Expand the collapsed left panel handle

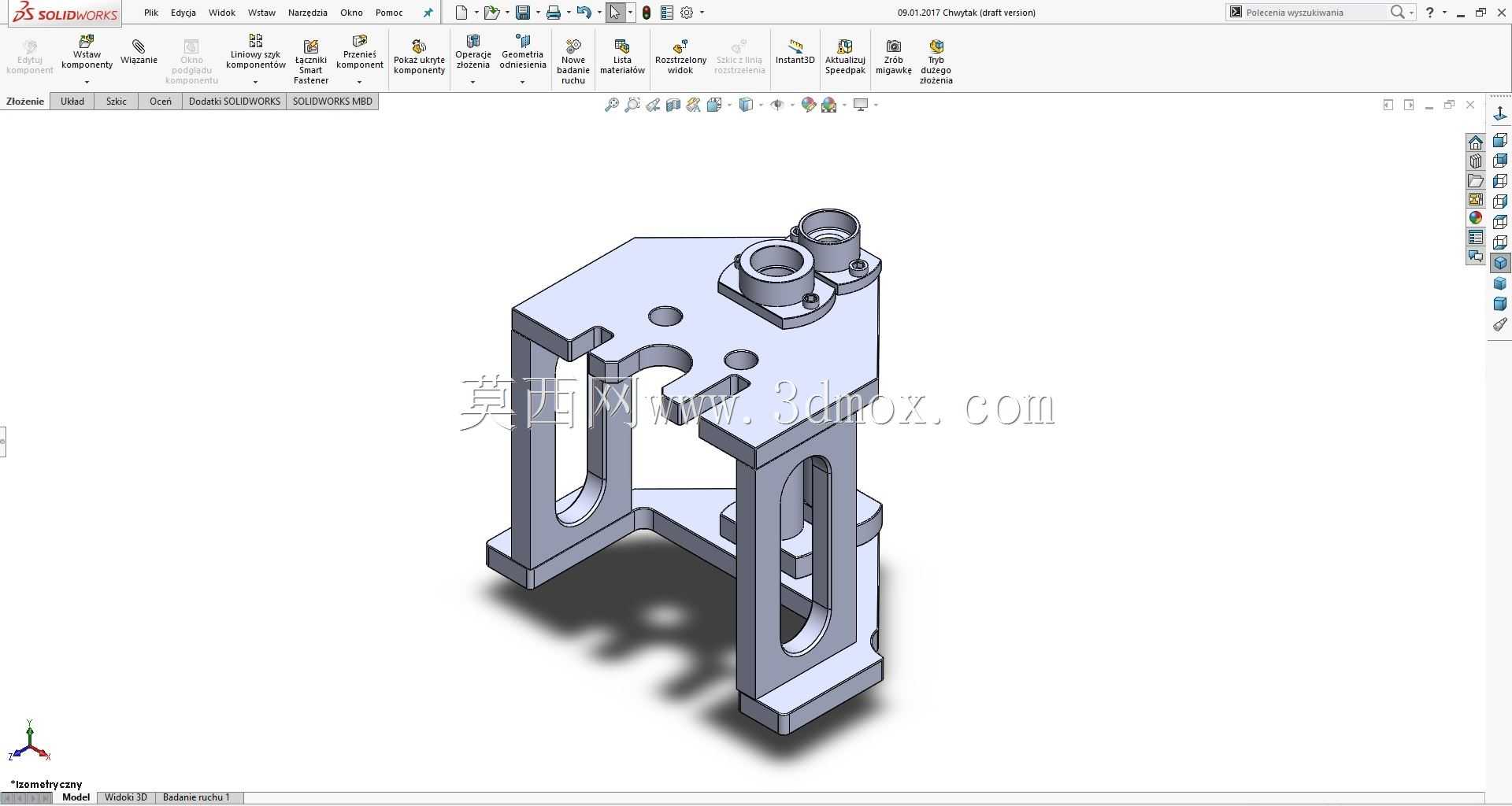click(3, 442)
